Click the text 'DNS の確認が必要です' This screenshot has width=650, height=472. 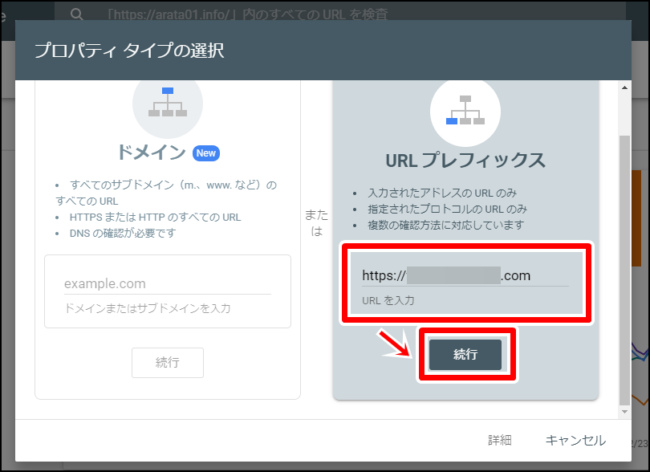point(122,233)
